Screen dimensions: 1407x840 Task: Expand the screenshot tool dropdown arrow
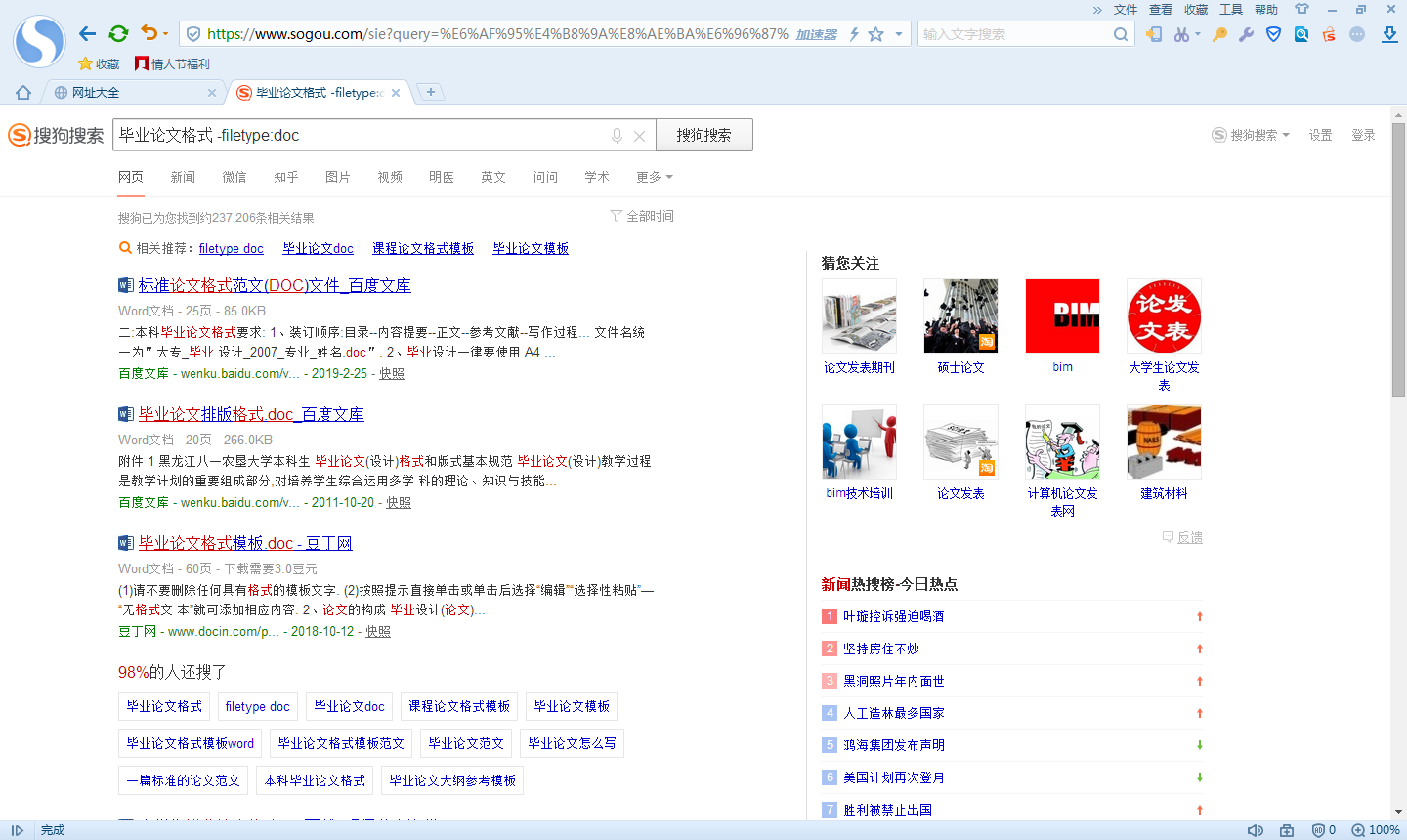coord(1197,34)
